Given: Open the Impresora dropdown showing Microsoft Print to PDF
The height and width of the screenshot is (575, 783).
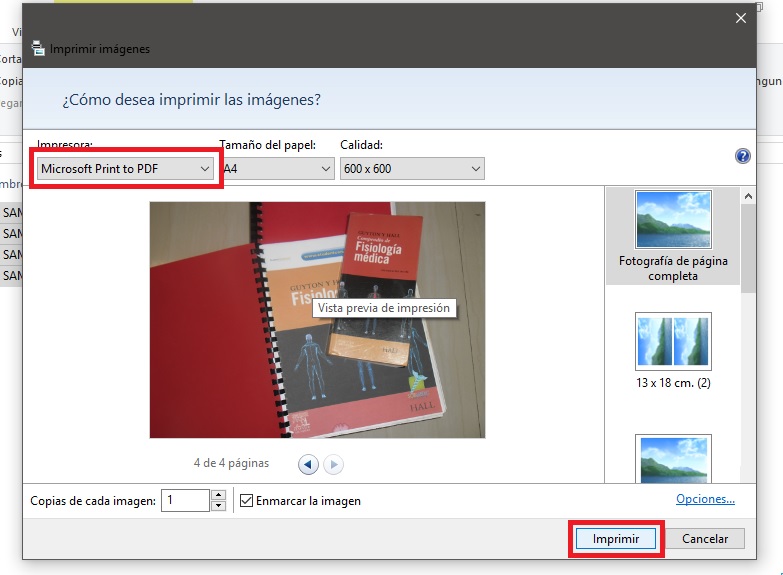Looking at the screenshot, I should pyautogui.click(x=125, y=169).
